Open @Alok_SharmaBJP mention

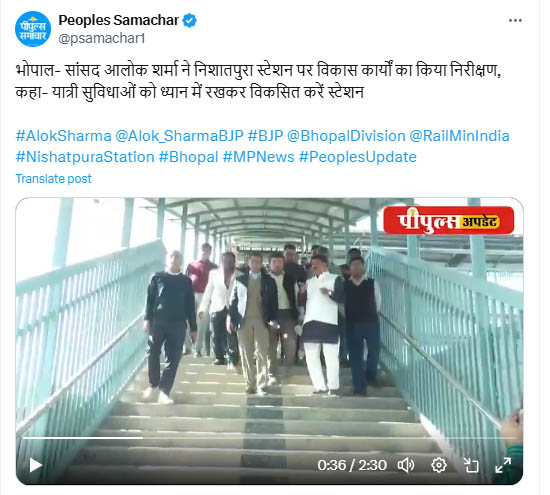[179, 136]
